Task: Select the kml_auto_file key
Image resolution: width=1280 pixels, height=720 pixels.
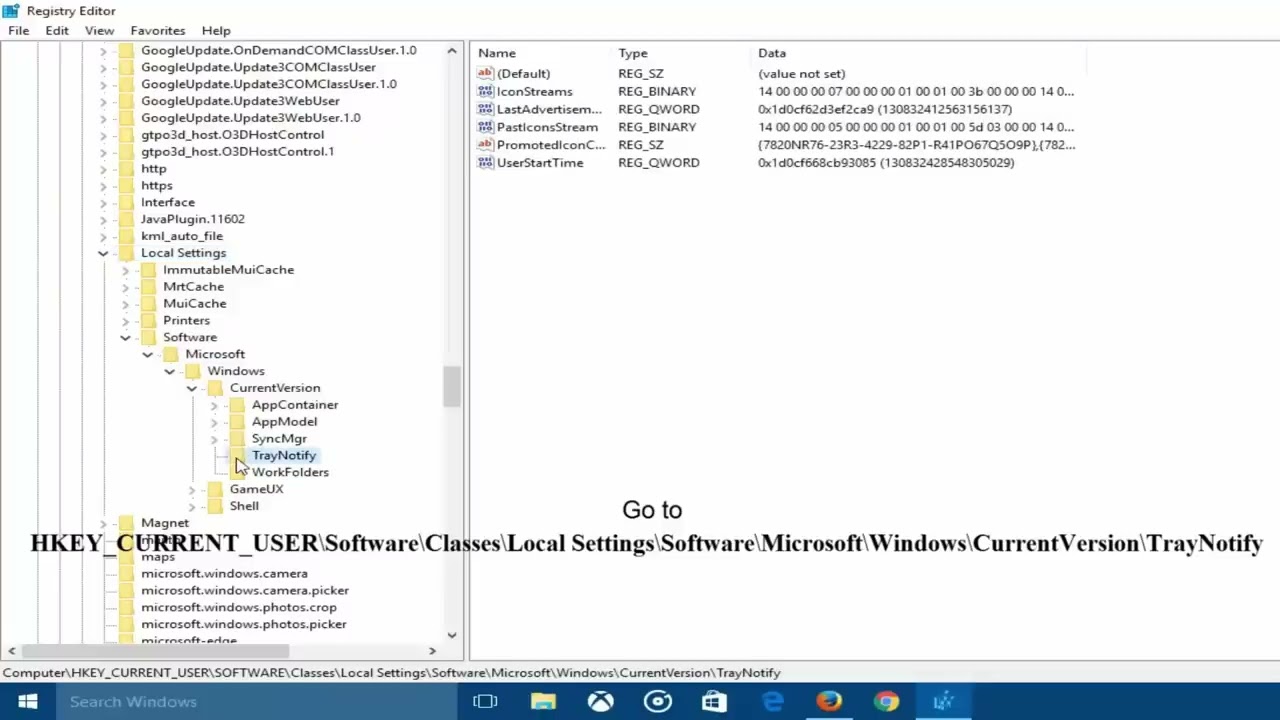Action: point(181,236)
